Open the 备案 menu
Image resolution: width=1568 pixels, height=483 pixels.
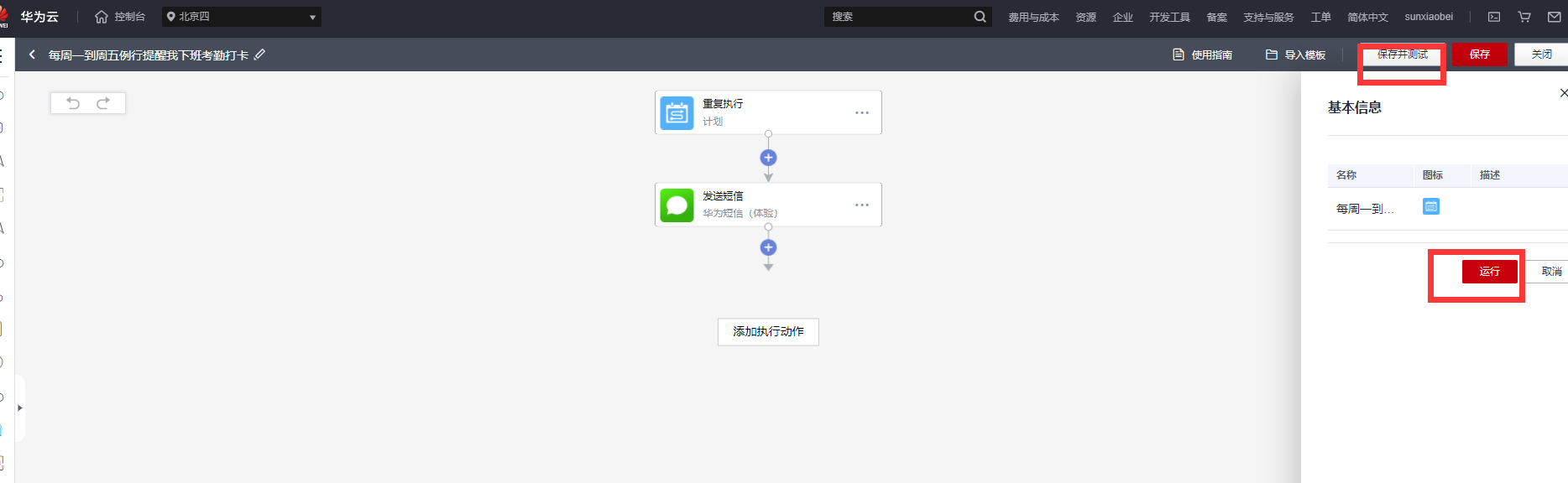[x=1216, y=18]
